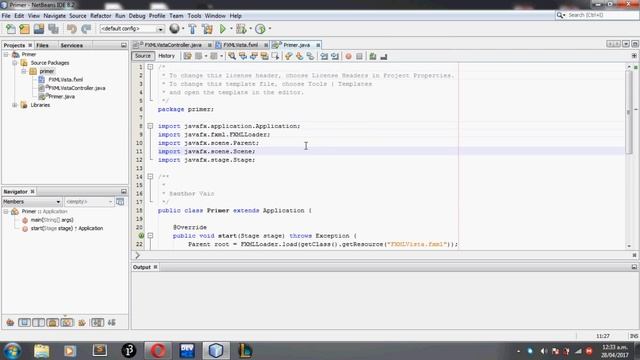Open Opera browser from the taskbar
The width and height of the screenshot is (640, 360).
[x=158, y=351]
